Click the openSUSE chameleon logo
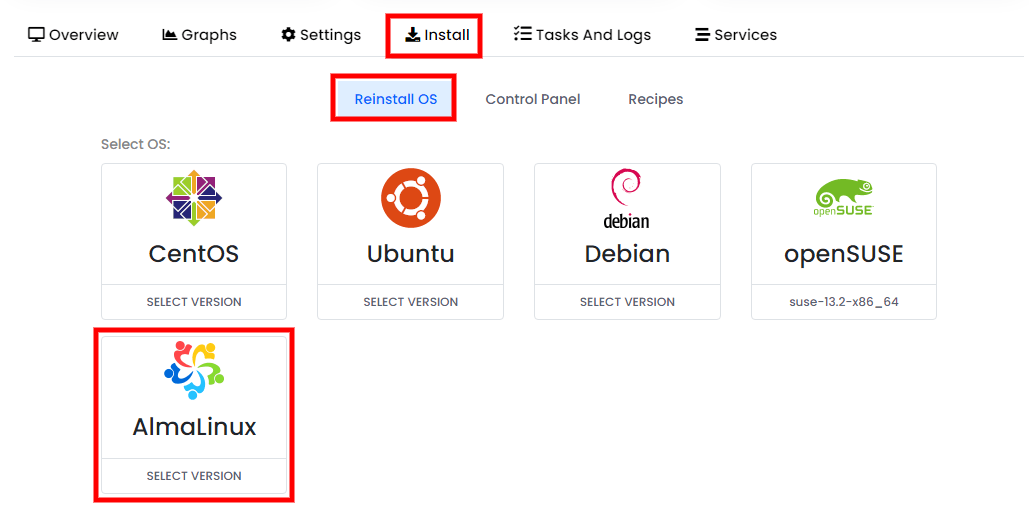This screenshot has height=515, width=1029. pyautogui.click(x=844, y=198)
